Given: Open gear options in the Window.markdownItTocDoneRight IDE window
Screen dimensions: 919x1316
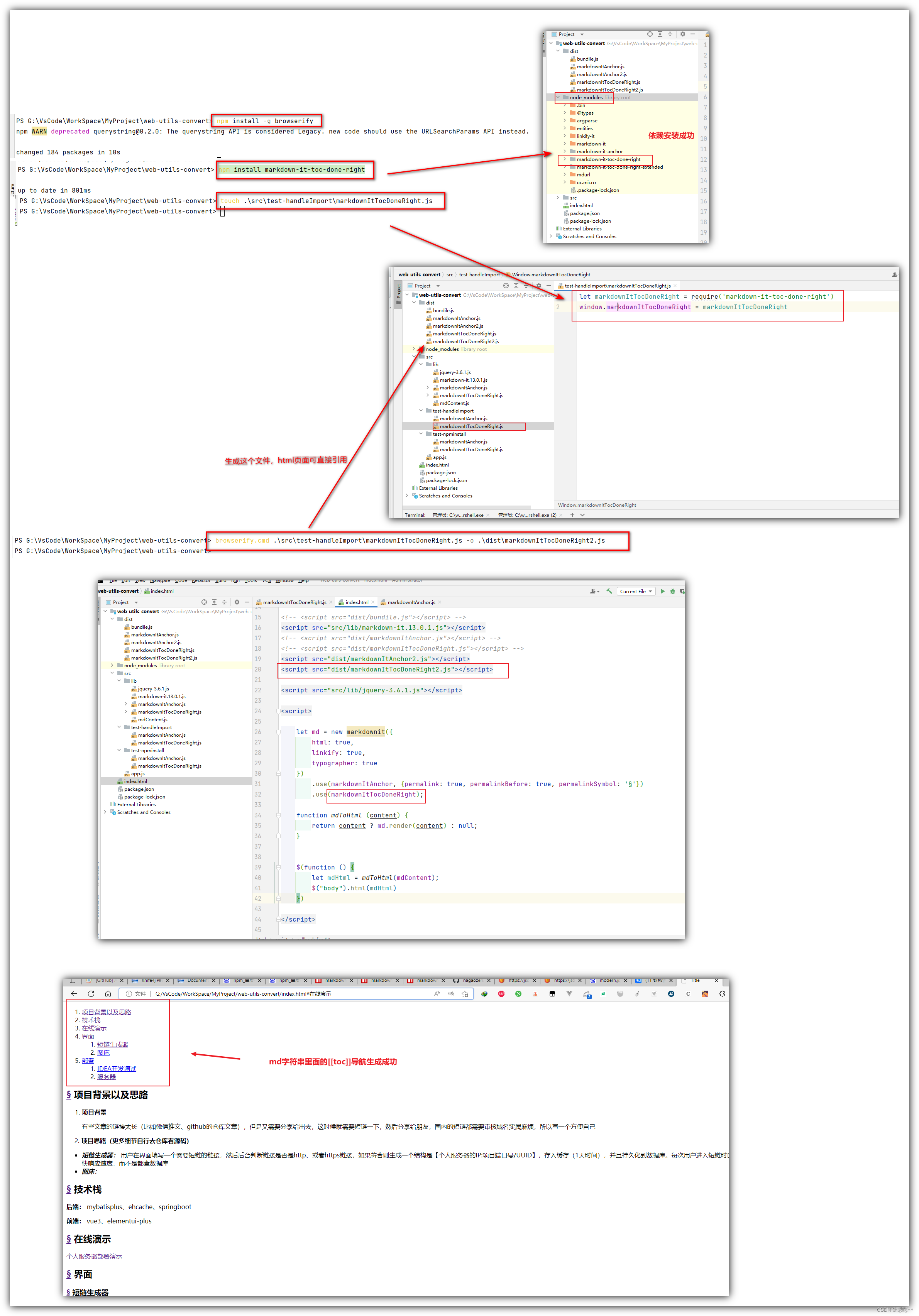Looking at the screenshot, I should [538, 286].
